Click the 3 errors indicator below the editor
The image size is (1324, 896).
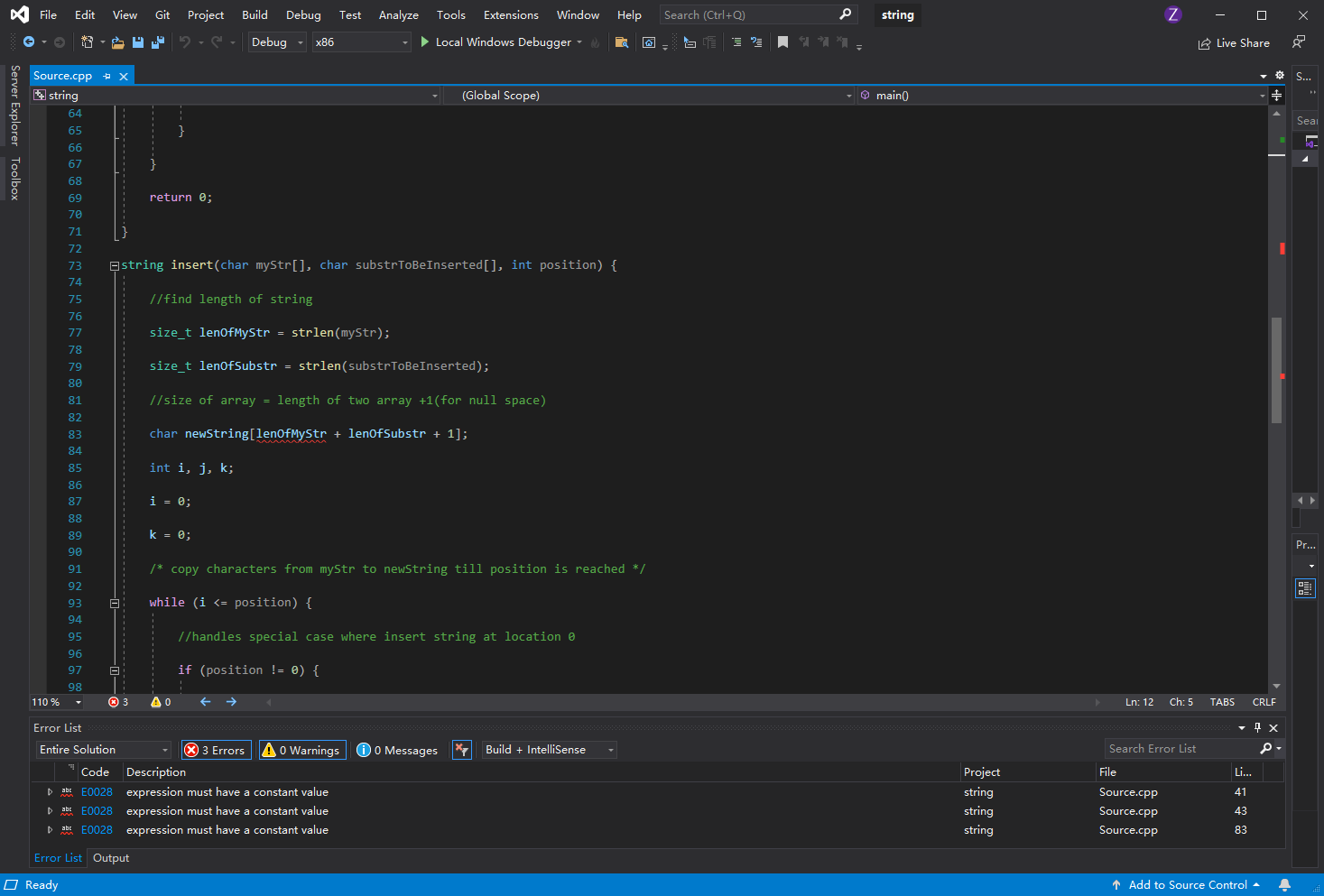click(118, 702)
